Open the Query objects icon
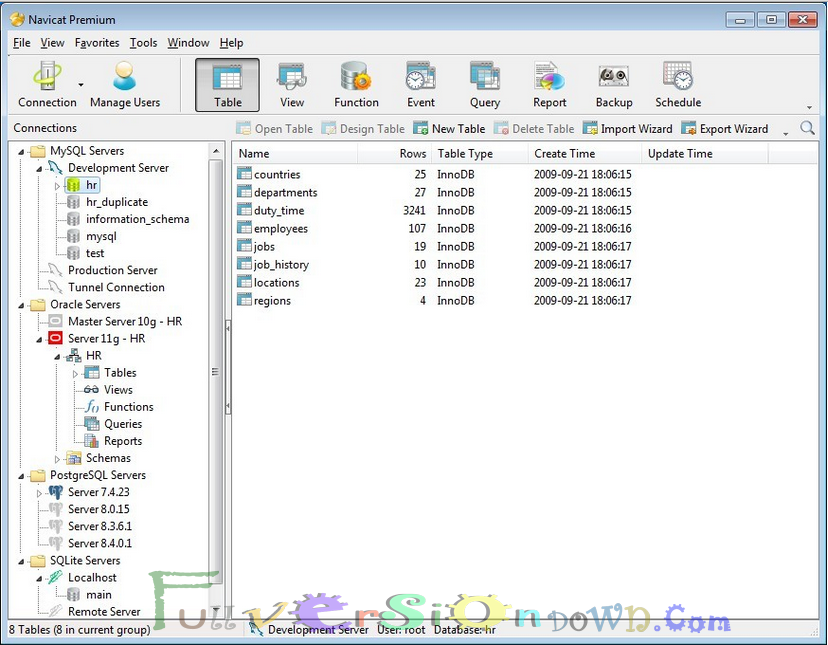The height and width of the screenshot is (645, 828). (485, 85)
